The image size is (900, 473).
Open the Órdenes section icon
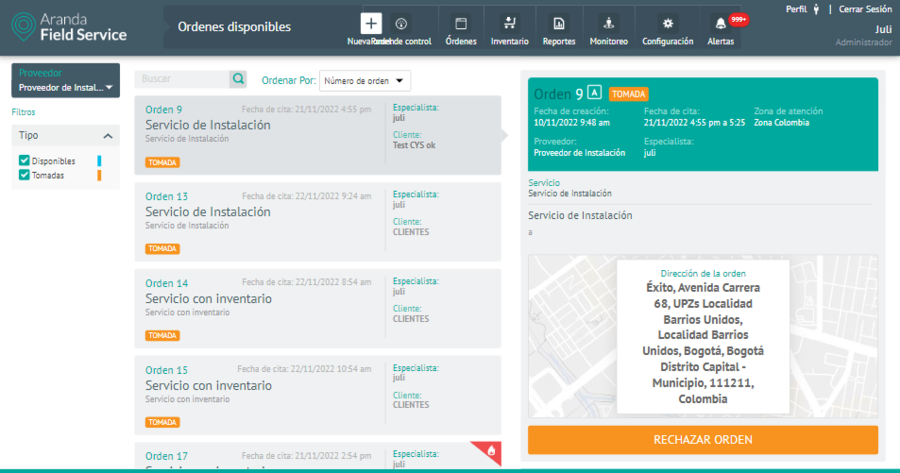click(x=461, y=24)
